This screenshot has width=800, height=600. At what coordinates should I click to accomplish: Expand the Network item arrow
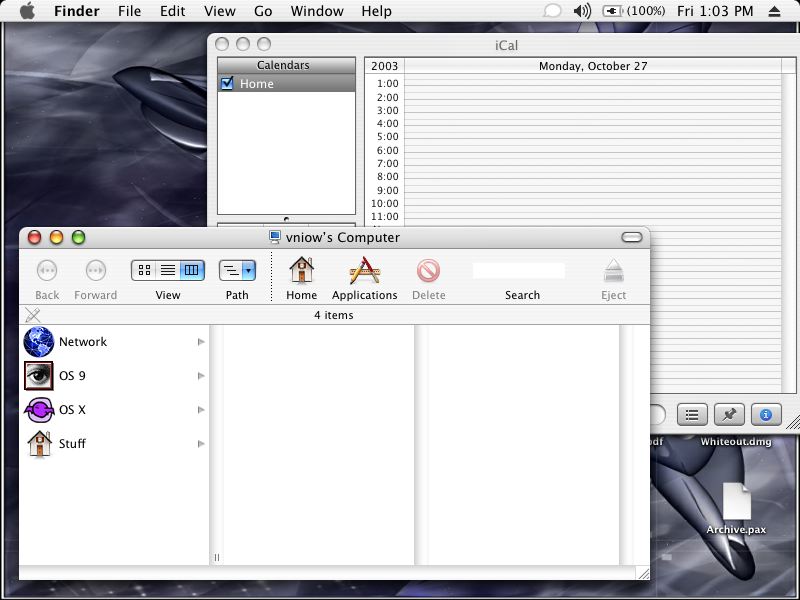click(x=201, y=342)
